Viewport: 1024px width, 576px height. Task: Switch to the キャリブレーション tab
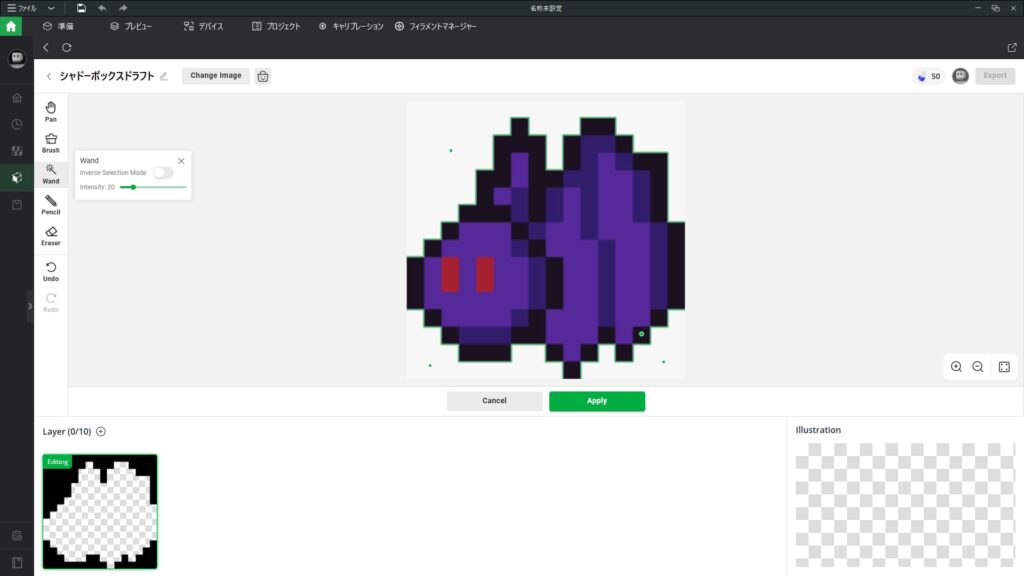point(351,27)
